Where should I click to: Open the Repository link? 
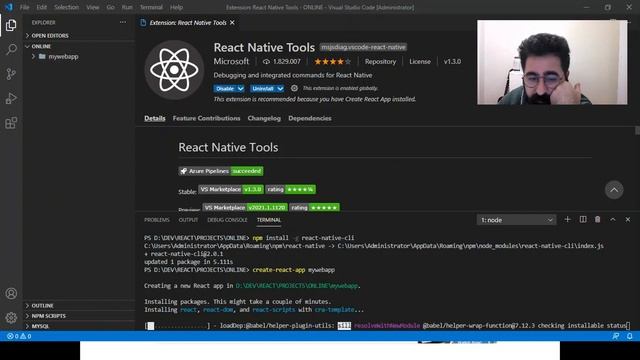[380, 62]
